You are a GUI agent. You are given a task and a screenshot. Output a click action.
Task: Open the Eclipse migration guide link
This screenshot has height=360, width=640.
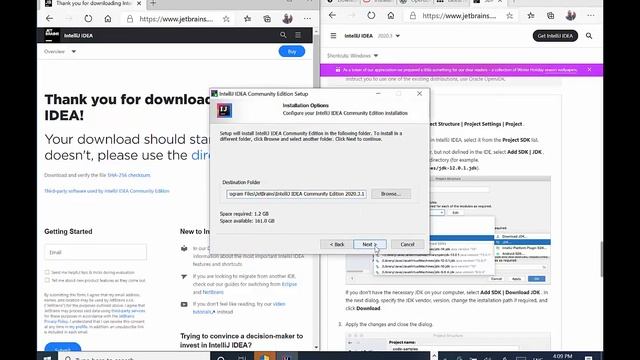[x=289, y=284]
